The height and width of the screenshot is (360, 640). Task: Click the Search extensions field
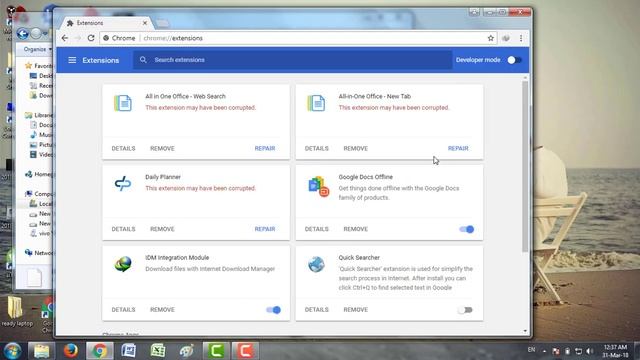(x=292, y=60)
